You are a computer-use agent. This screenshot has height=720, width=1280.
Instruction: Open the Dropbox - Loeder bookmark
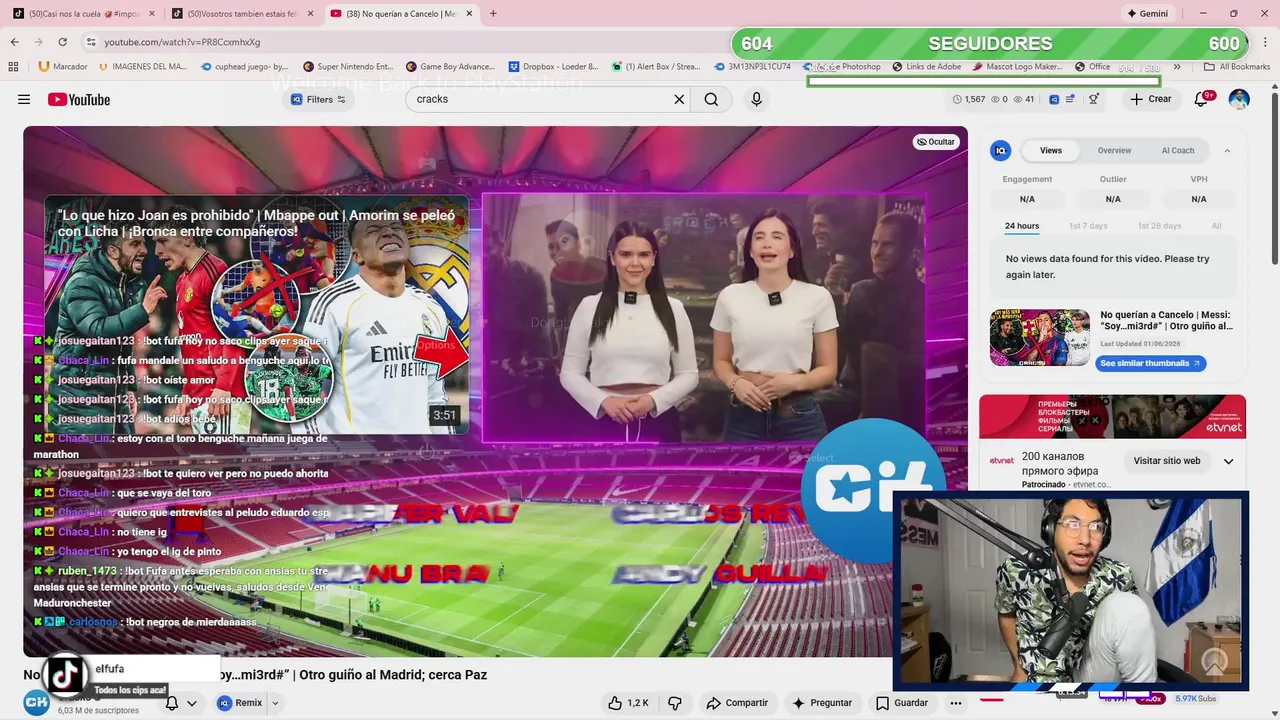click(x=553, y=67)
